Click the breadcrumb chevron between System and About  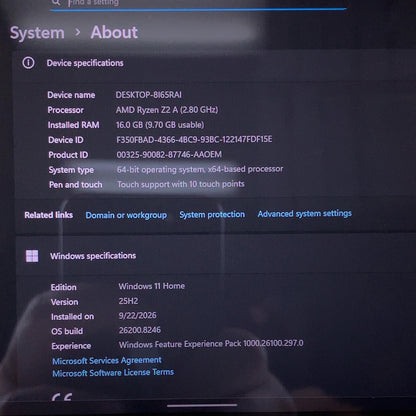[x=78, y=32]
